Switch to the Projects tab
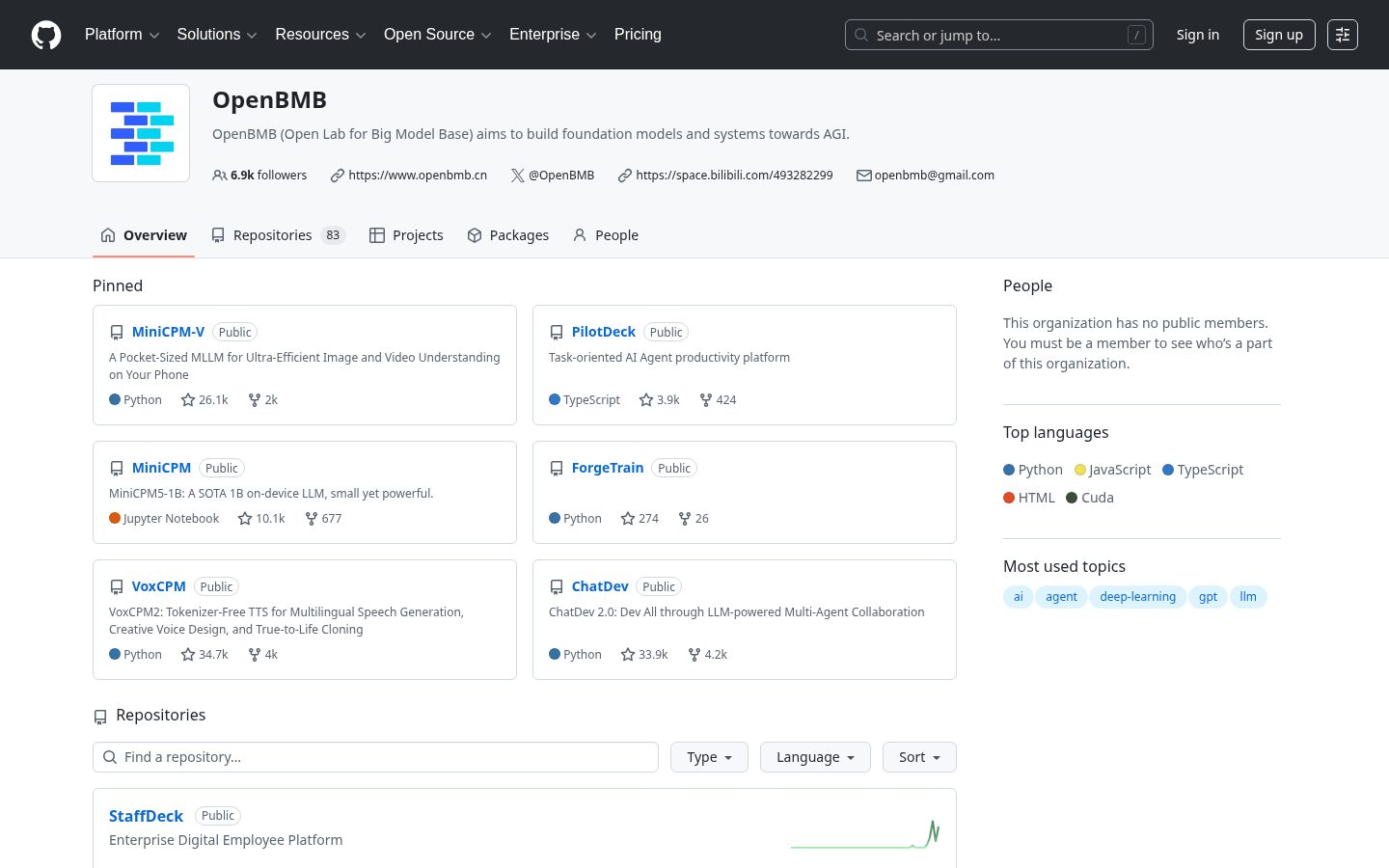This screenshot has height=868, width=1389. point(406,235)
